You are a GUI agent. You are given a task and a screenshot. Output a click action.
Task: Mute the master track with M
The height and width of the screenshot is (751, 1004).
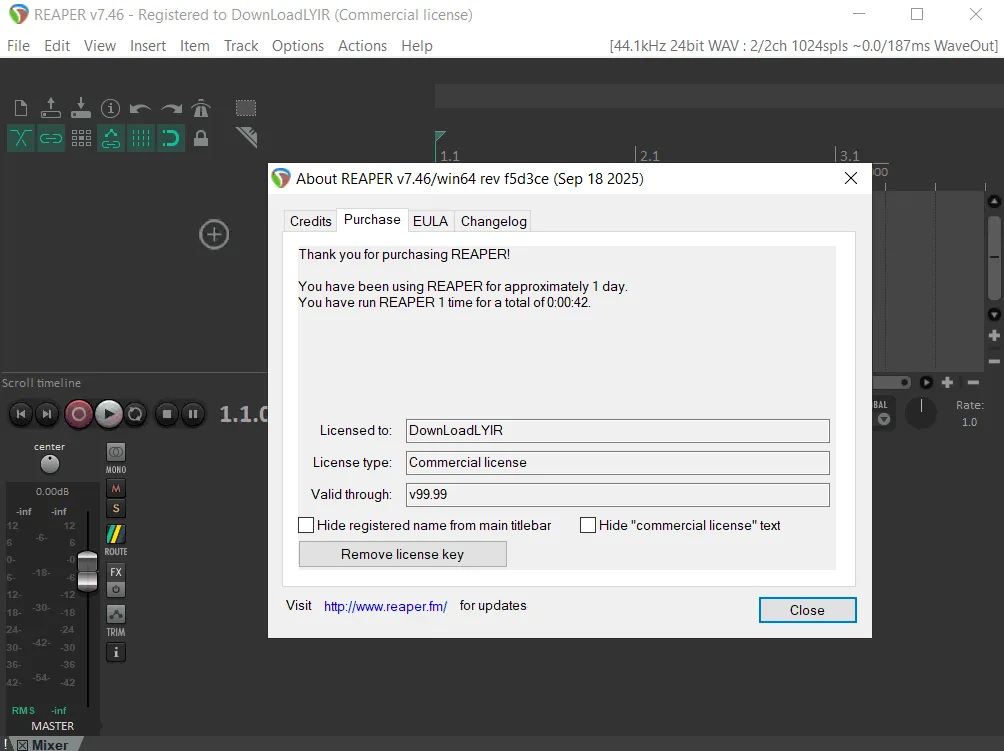tap(116, 489)
